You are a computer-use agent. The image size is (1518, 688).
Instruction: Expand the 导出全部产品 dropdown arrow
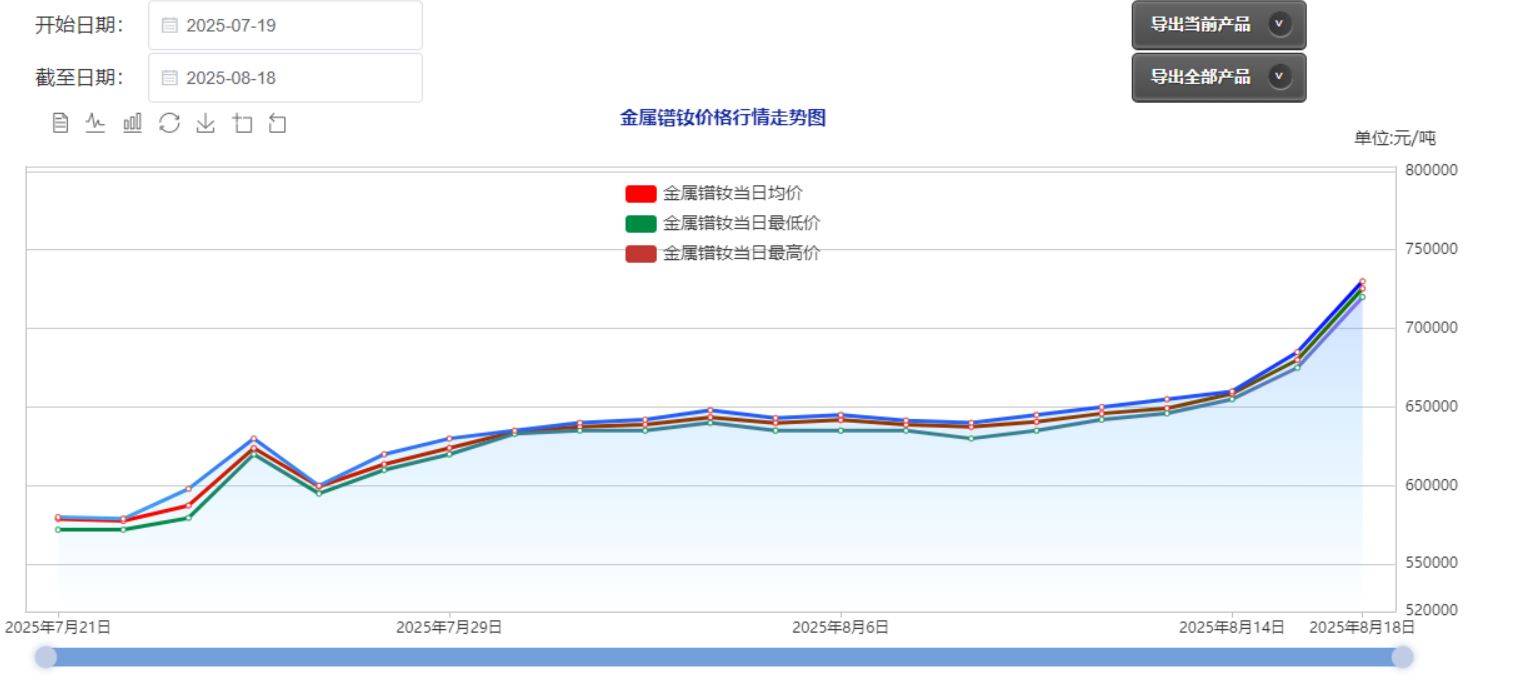(1280, 76)
